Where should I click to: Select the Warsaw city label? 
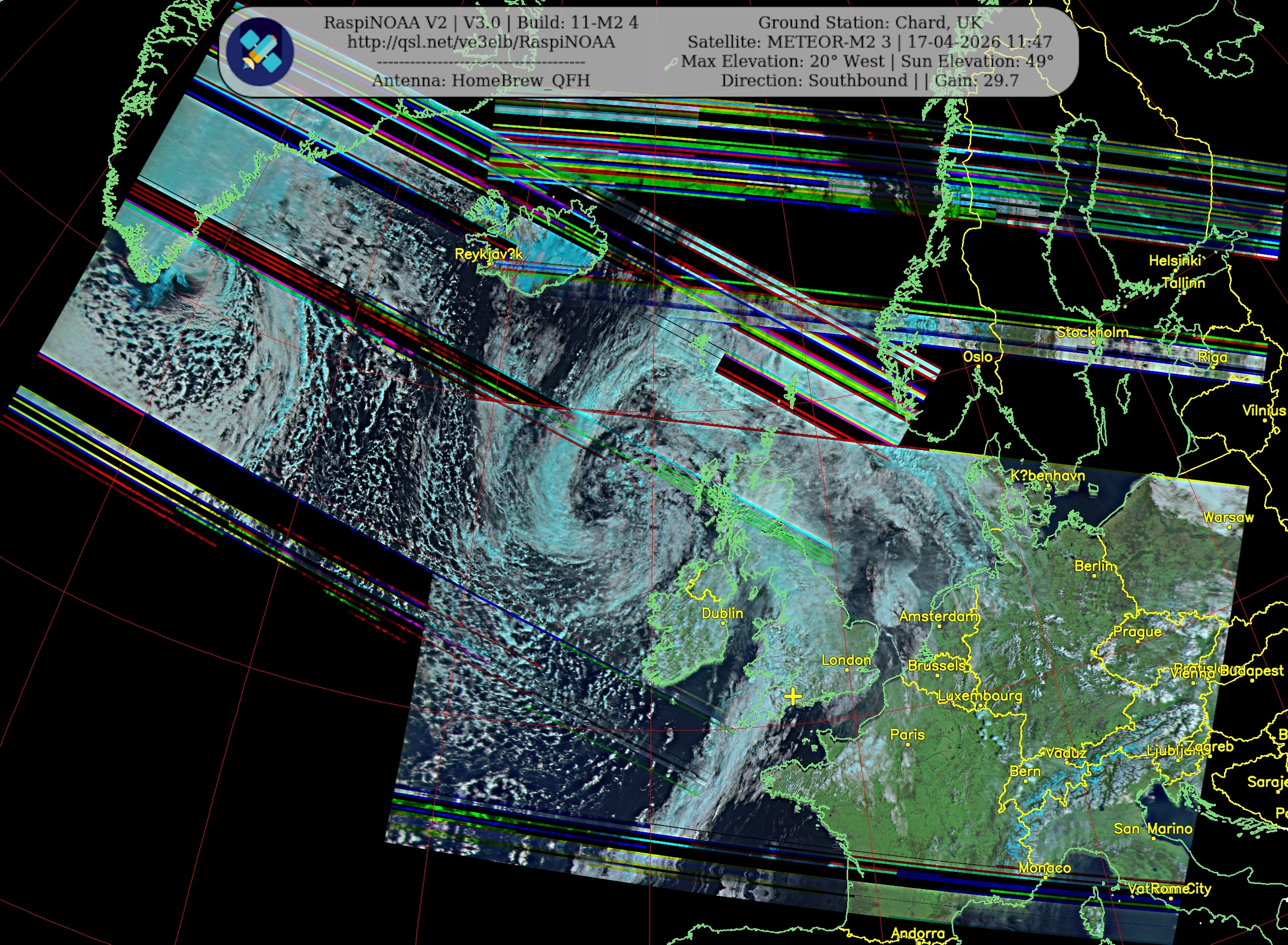[x=1228, y=518]
